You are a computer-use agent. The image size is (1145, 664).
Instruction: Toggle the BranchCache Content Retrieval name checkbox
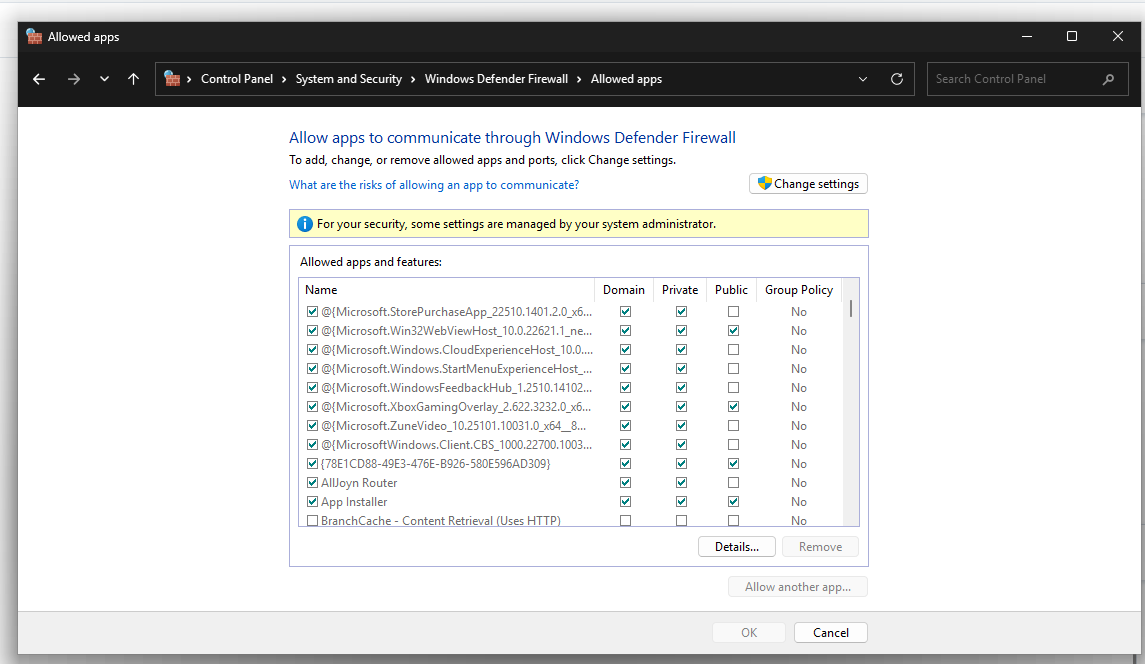point(313,521)
